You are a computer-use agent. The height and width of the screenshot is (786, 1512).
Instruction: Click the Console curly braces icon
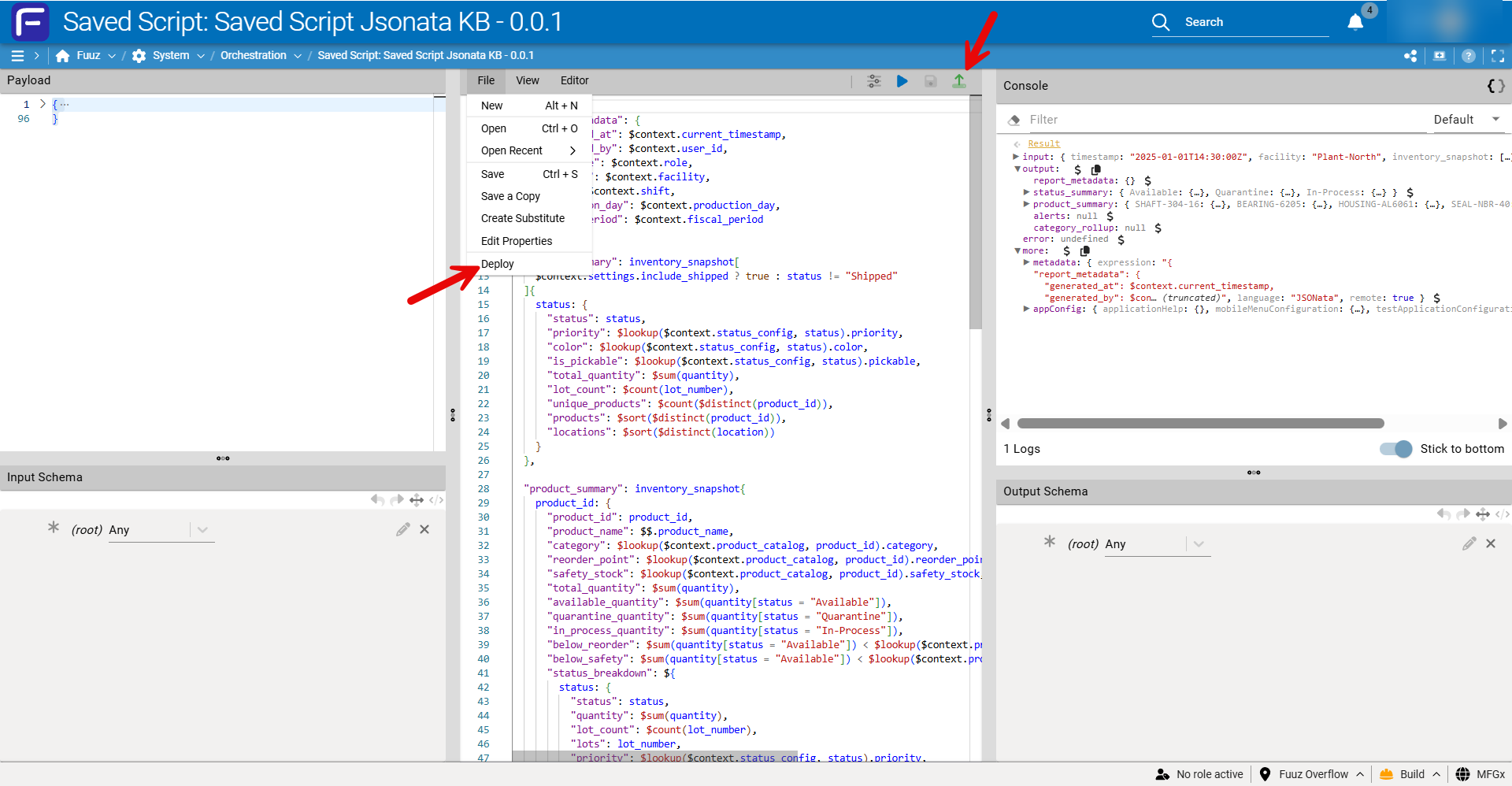pos(1495,86)
